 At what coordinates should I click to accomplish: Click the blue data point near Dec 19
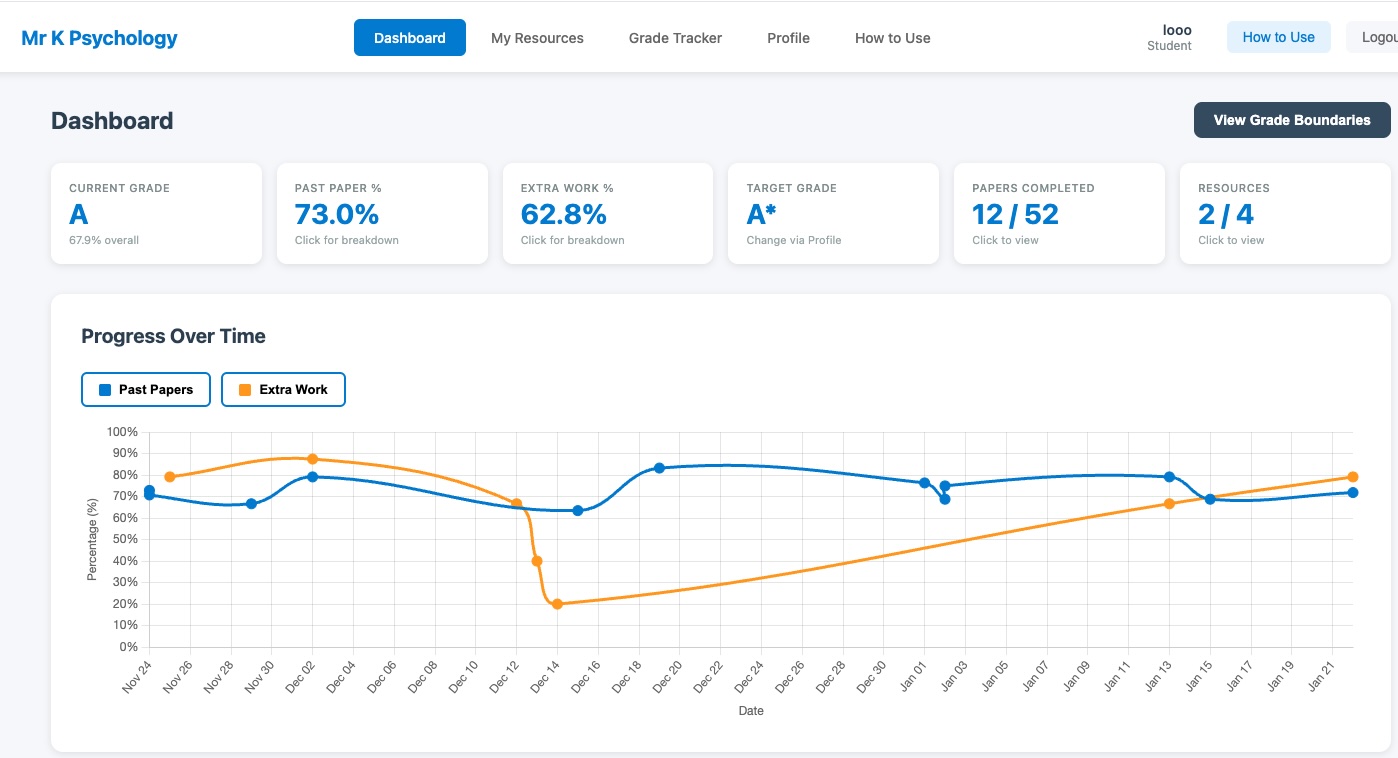659,468
